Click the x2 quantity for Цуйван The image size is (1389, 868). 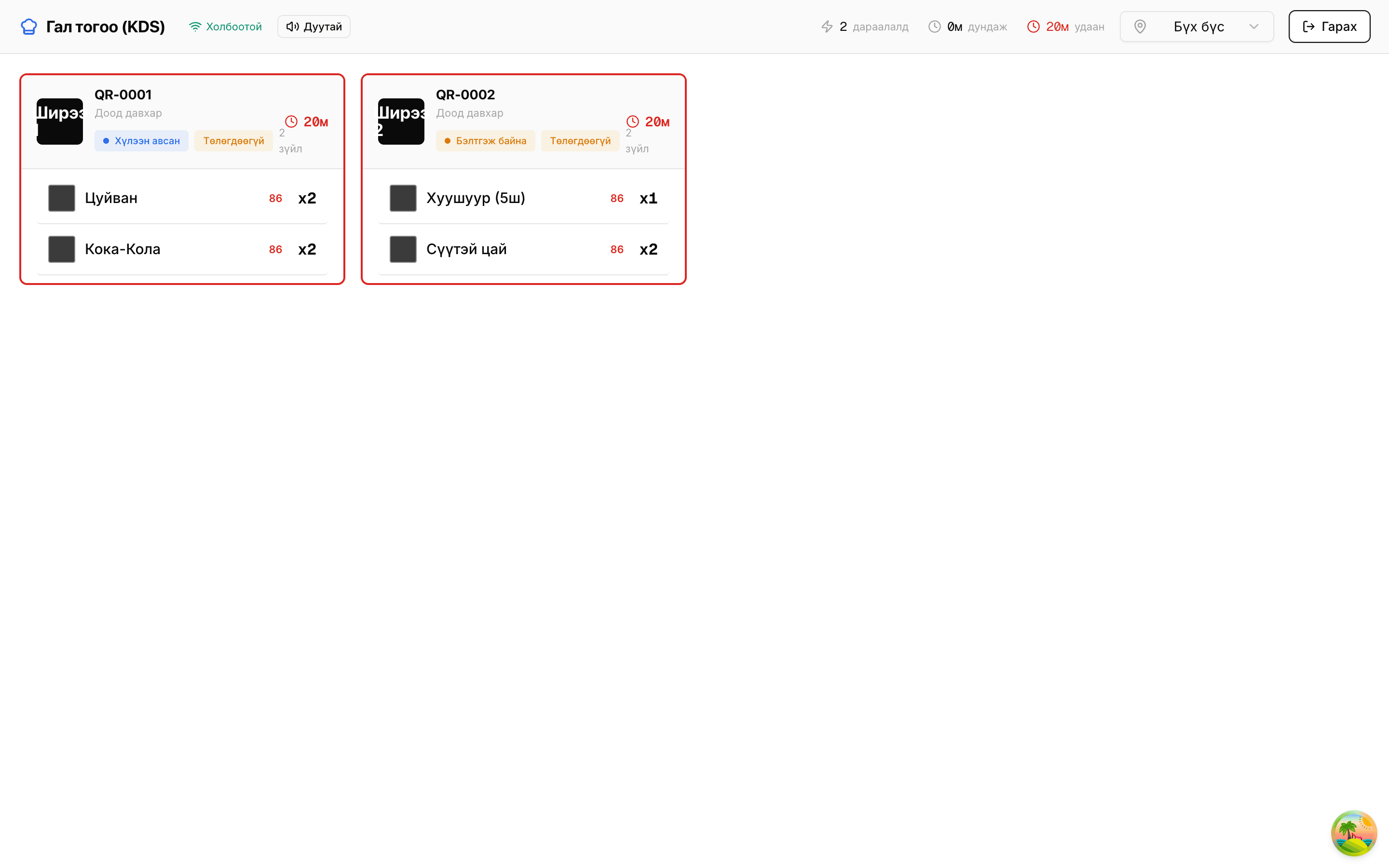click(x=307, y=198)
